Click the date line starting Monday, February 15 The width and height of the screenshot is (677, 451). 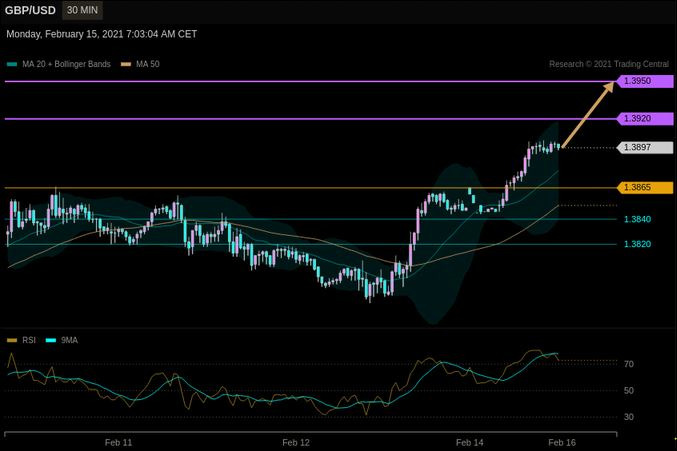(101, 35)
